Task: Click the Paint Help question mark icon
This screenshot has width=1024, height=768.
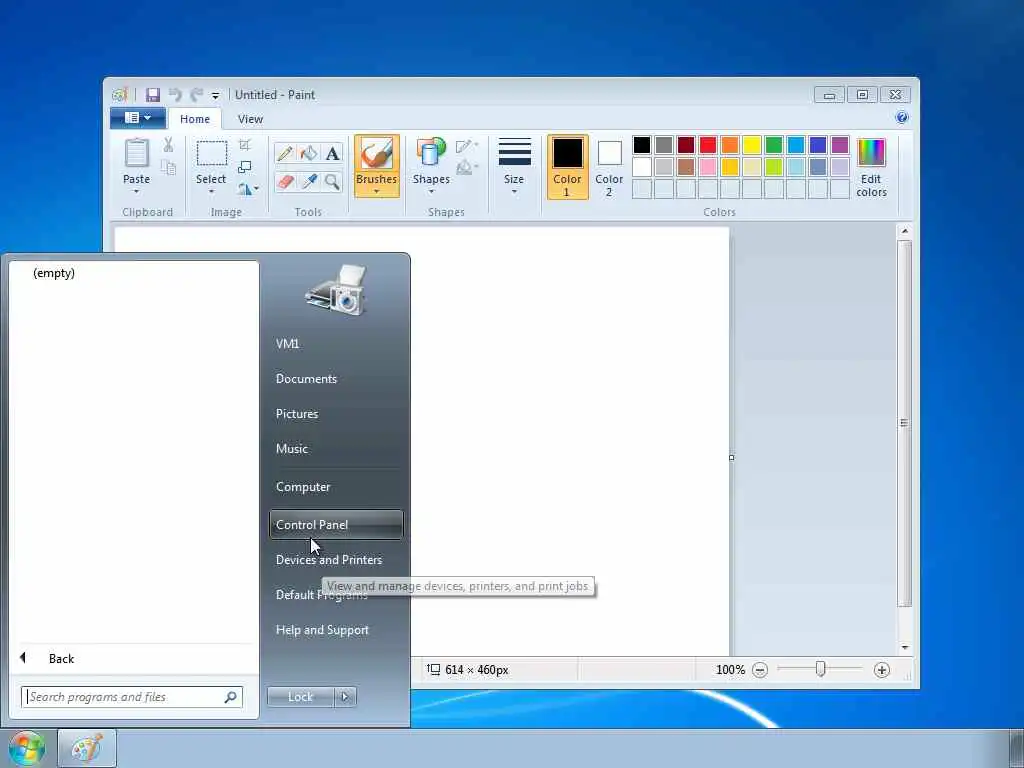Action: (902, 118)
